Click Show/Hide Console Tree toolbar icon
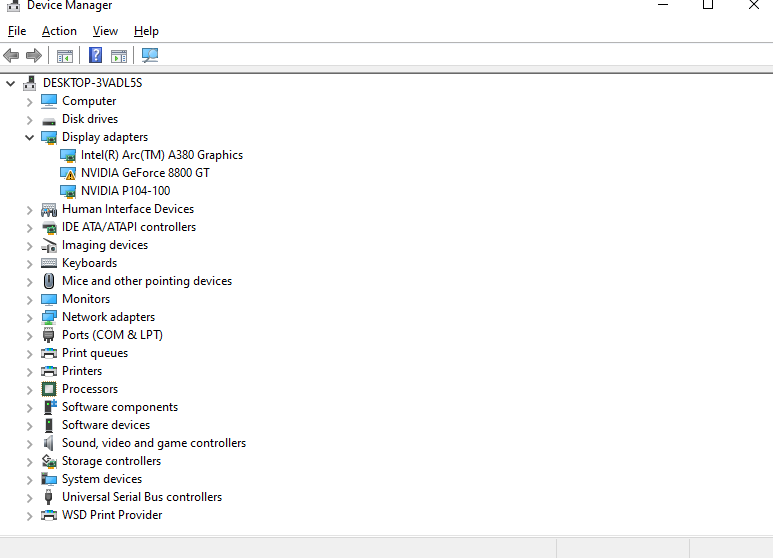773x558 pixels. point(65,55)
